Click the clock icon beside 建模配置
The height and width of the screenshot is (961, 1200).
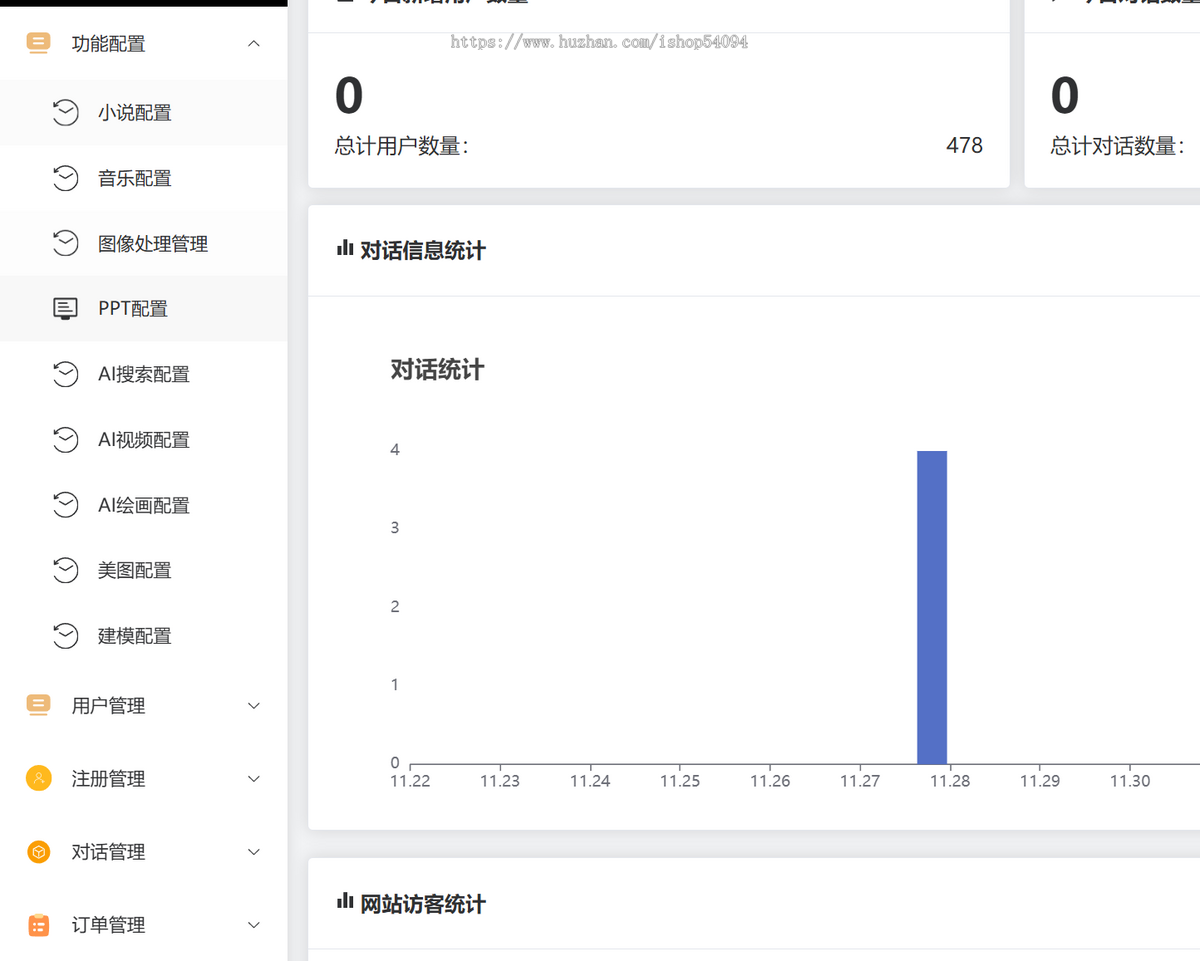pyautogui.click(x=65, y=635)
